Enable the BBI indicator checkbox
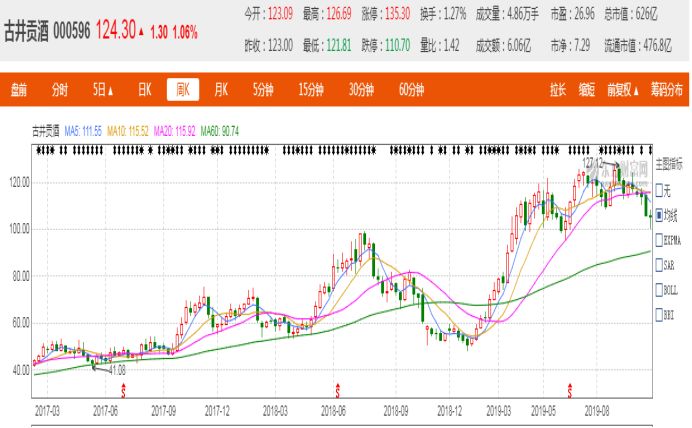Image resolution: width=692 pixels, height=428 pixels. coord(659,315)
